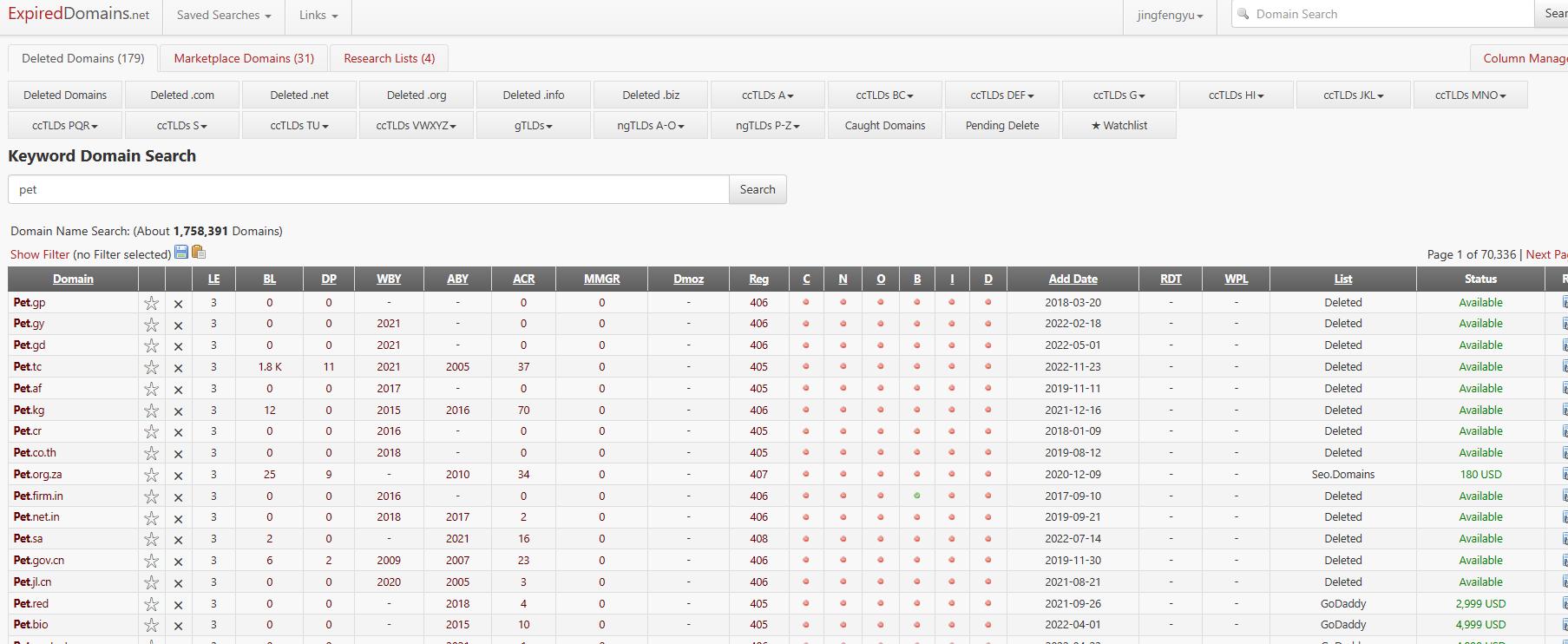This screenshot has width=1568, height=644.
Task: Remove Pet.kg using its X icon
Action: (178, 411)
